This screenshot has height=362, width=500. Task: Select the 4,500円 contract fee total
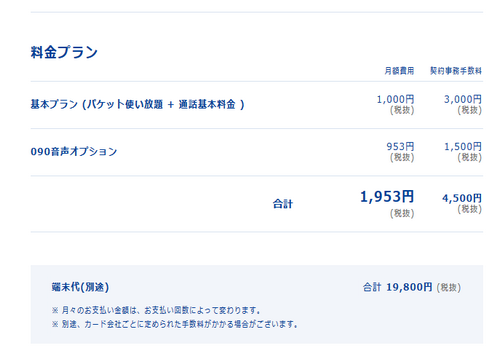462,198
